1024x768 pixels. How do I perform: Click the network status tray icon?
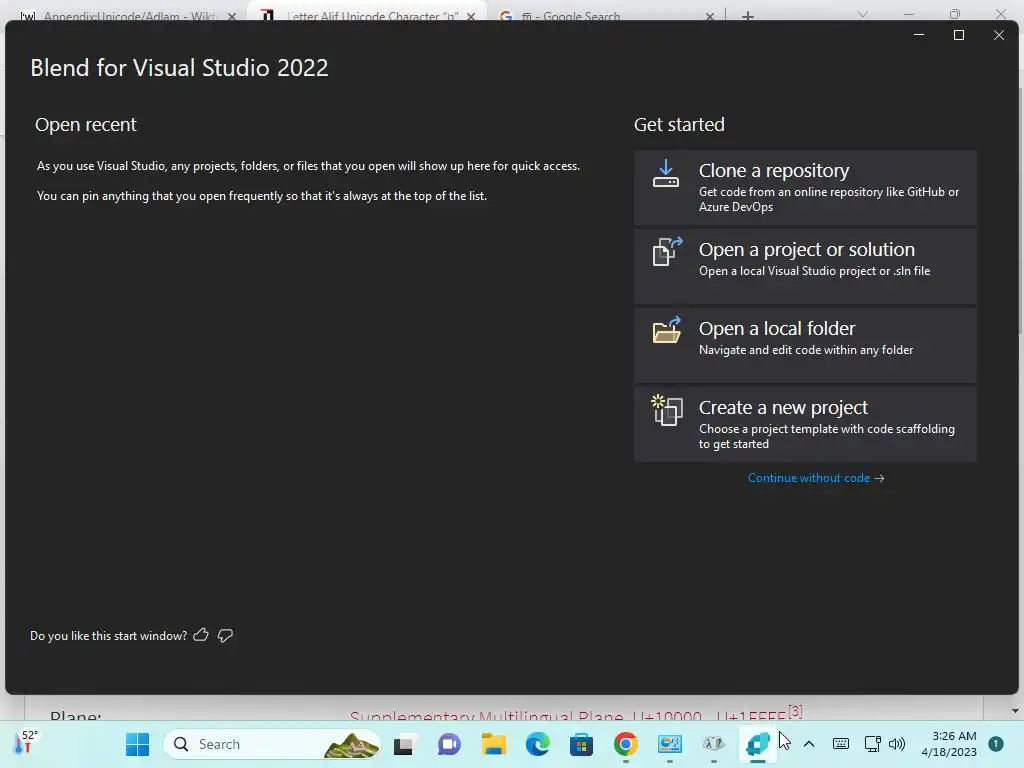872,744
